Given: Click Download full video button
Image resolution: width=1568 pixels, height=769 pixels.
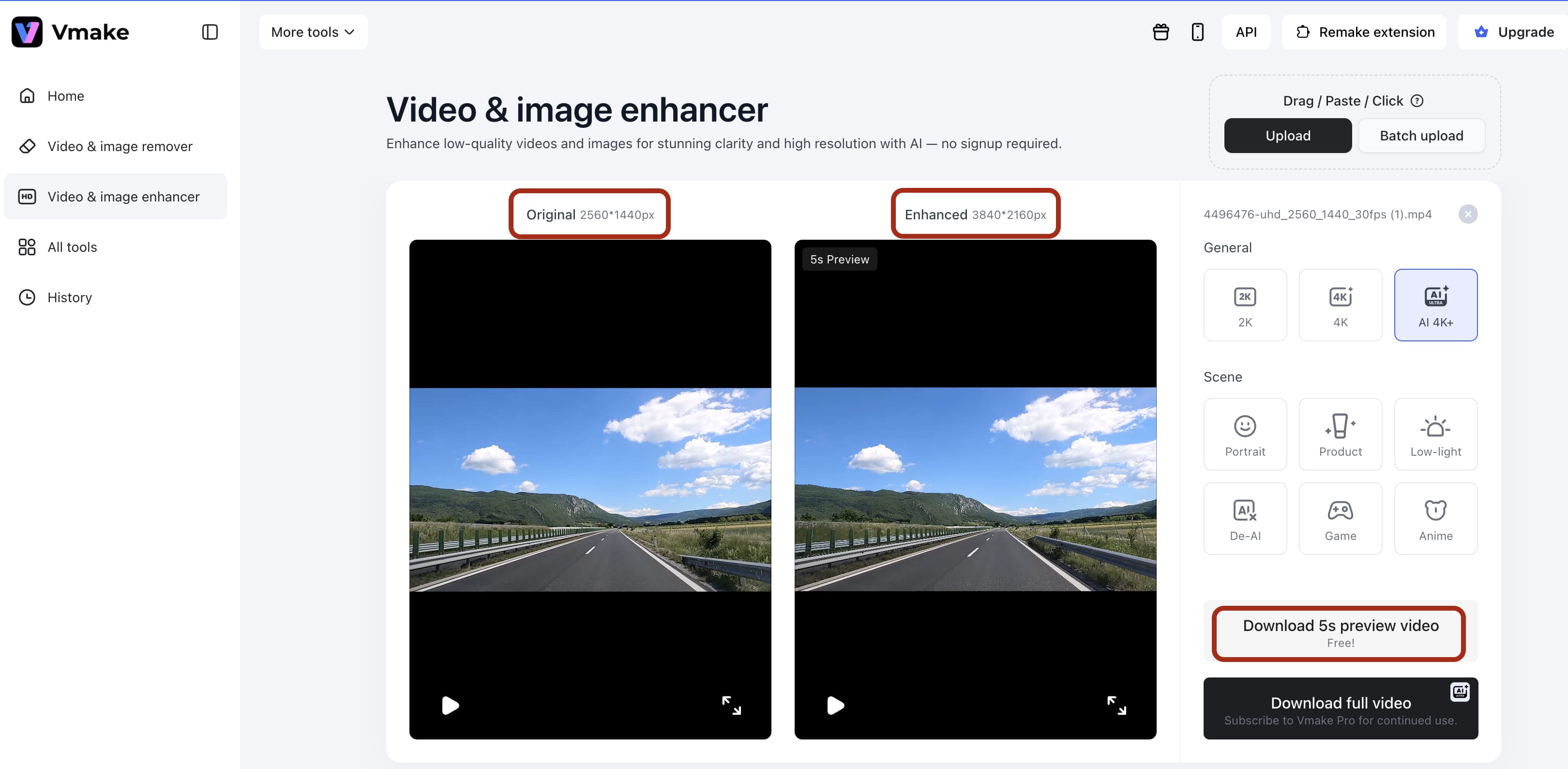Looking at the screenshot, I should coord(1341,709).
